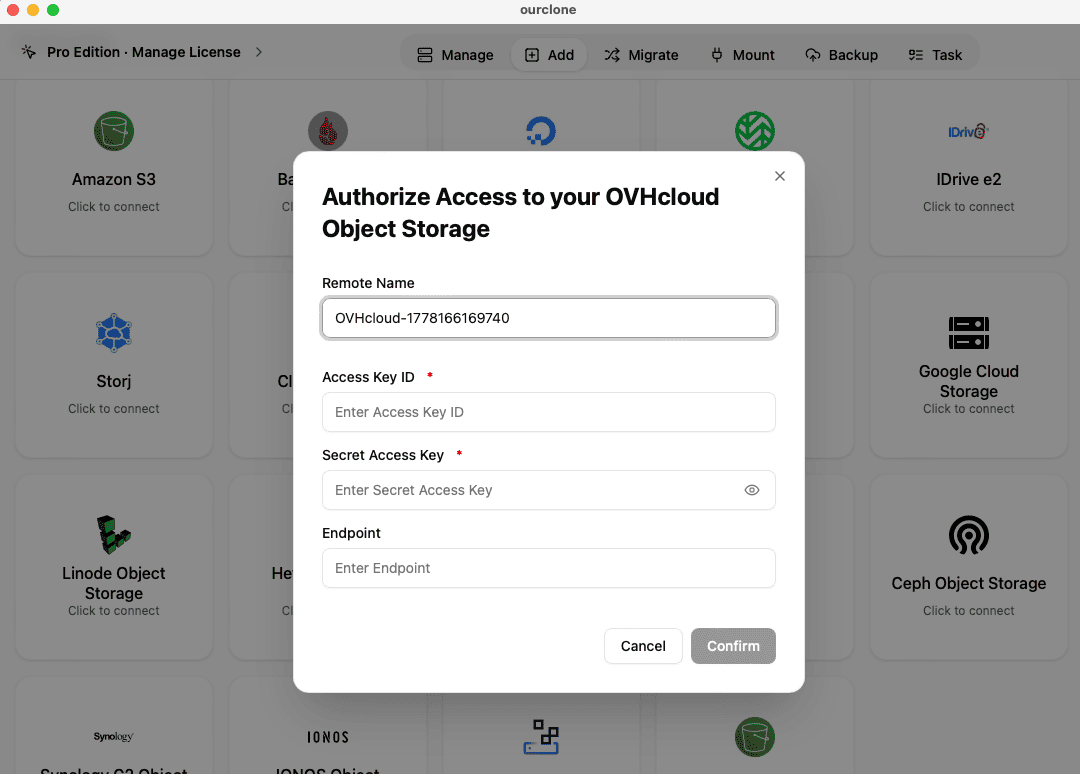Click the Storj blue hexagon icon

click(x=114, y=333)
